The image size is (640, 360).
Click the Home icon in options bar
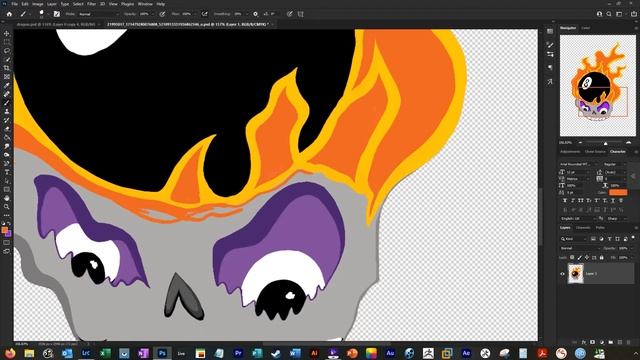pyautogui.click(x=9, y=14)
